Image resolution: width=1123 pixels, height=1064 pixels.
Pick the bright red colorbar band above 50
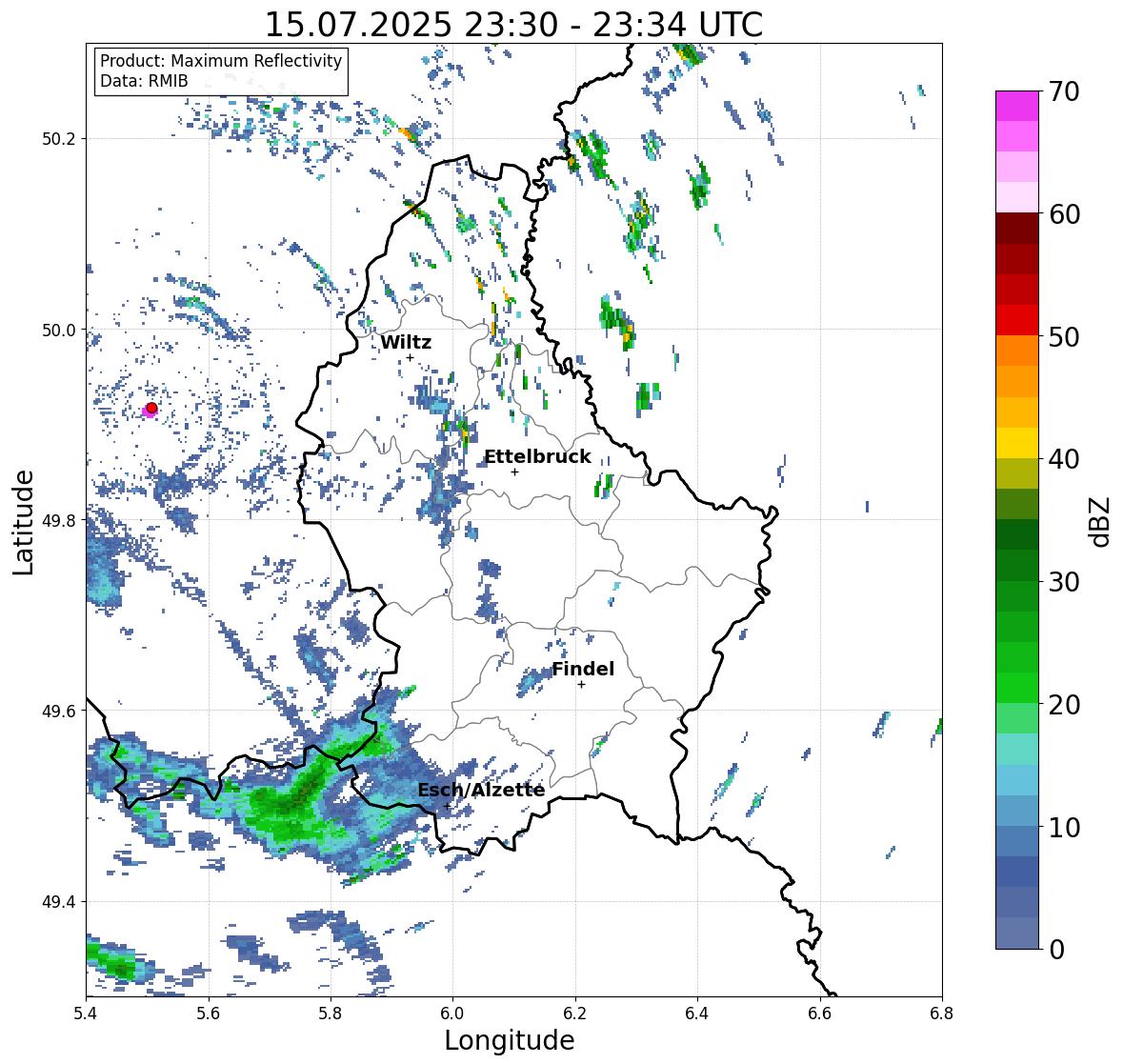click(x=1017, y=320)
